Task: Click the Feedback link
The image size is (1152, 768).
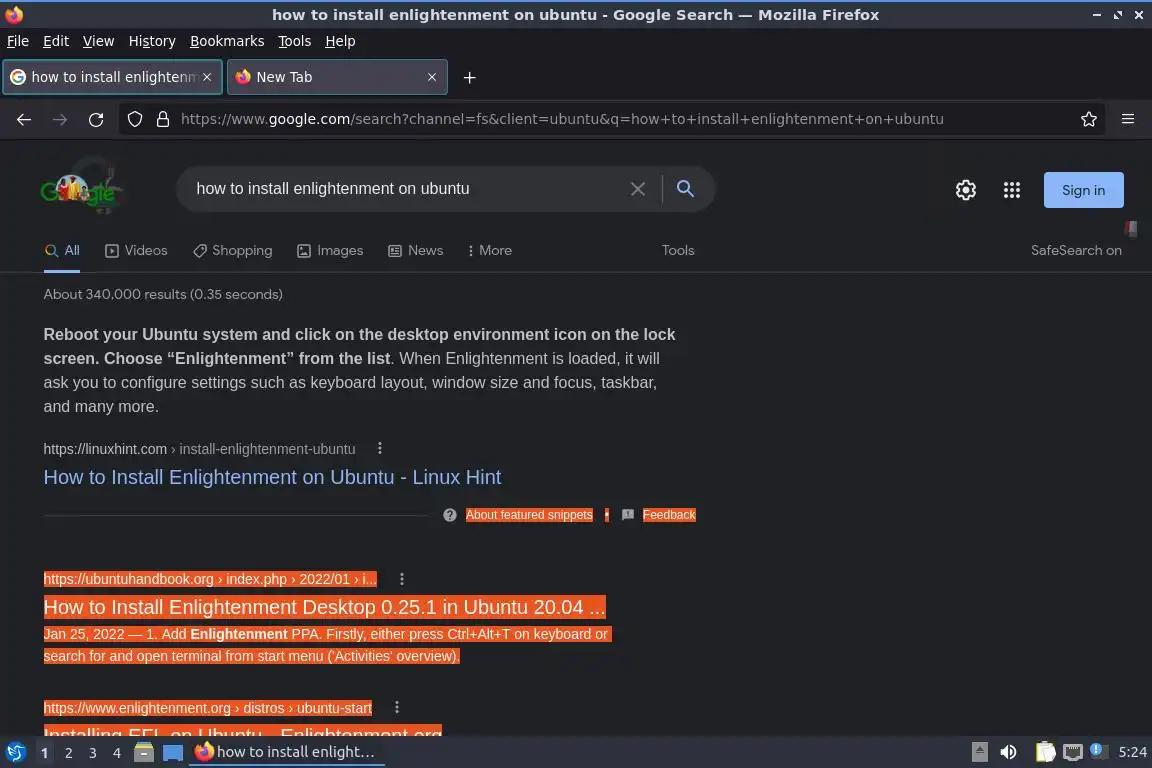Action: tap(669, 515)
